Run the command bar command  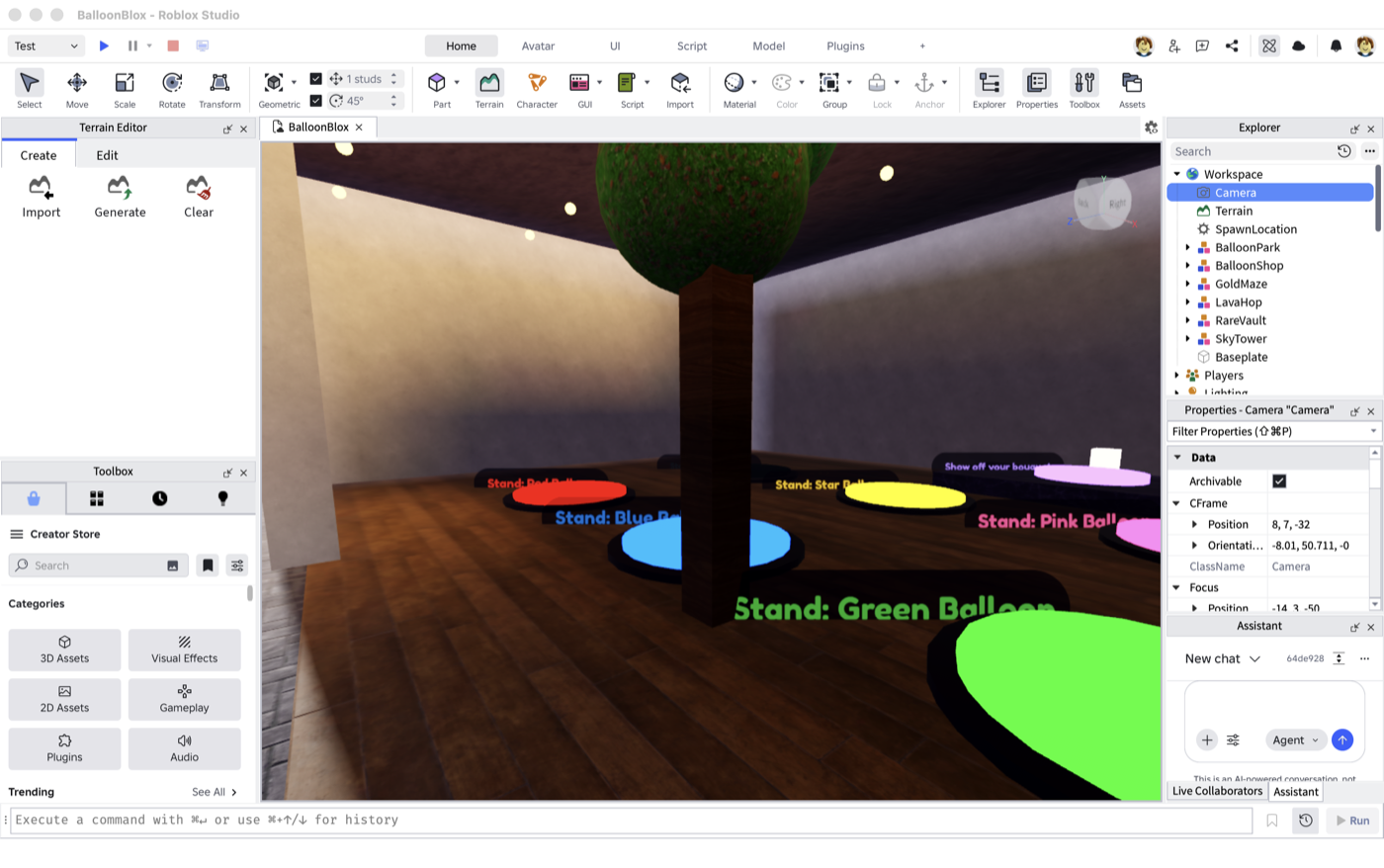1352,821
